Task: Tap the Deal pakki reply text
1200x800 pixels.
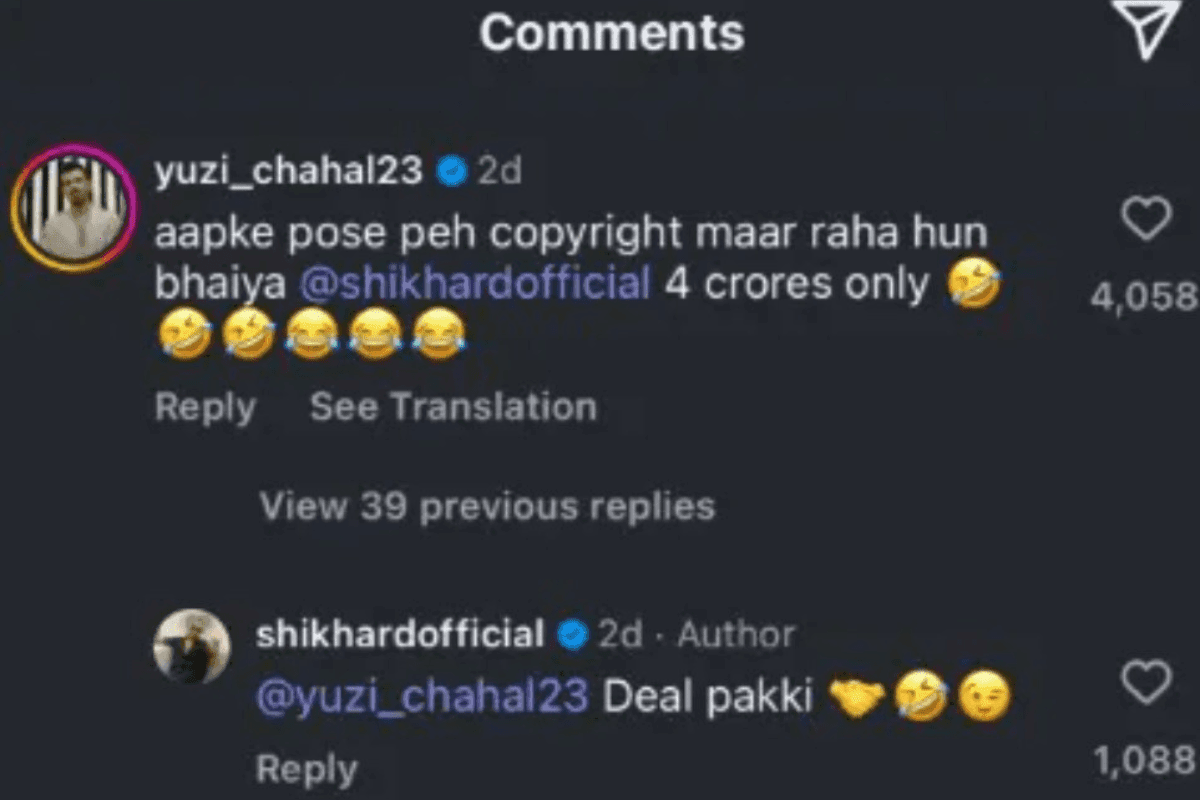Action: (x=708, y=698)
